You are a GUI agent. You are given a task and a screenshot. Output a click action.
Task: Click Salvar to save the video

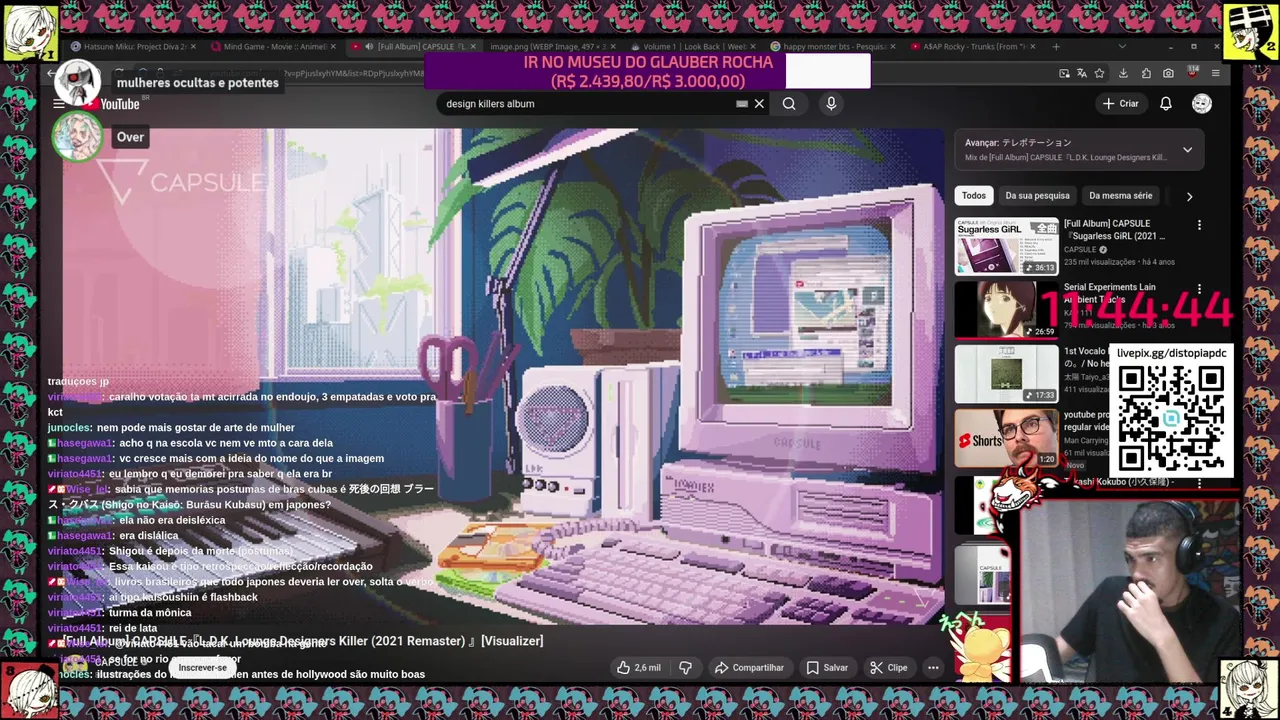[x=827, y=667]
